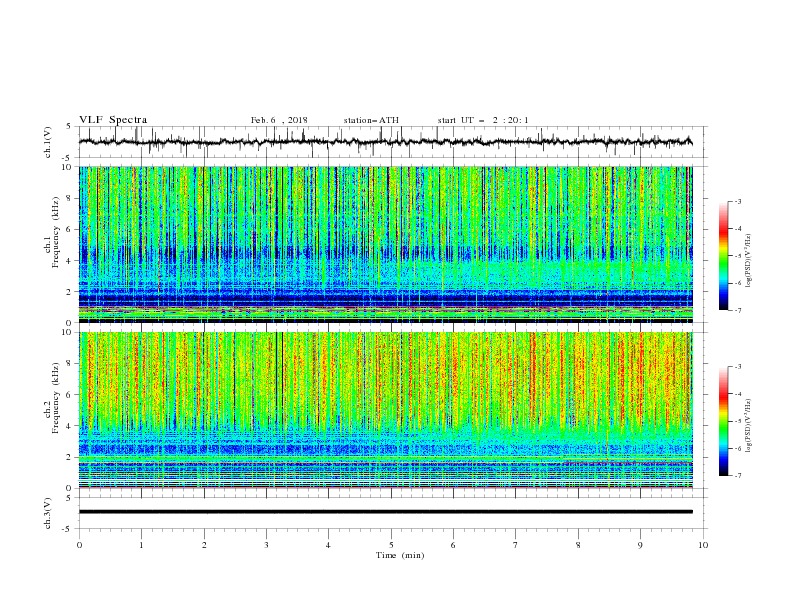Screen dimensions: 792x612
Task: Click the "5" tick on ch.1(V) axis
Action: tap(69, 126)
